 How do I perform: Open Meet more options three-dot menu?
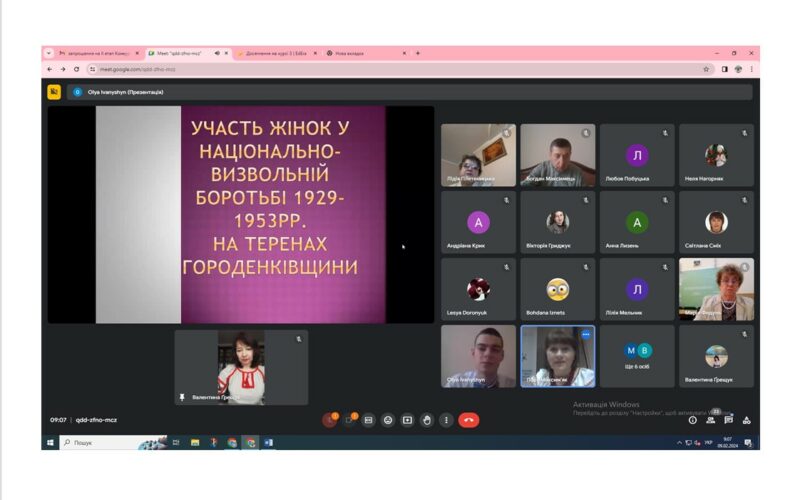(x=446, y=420)
